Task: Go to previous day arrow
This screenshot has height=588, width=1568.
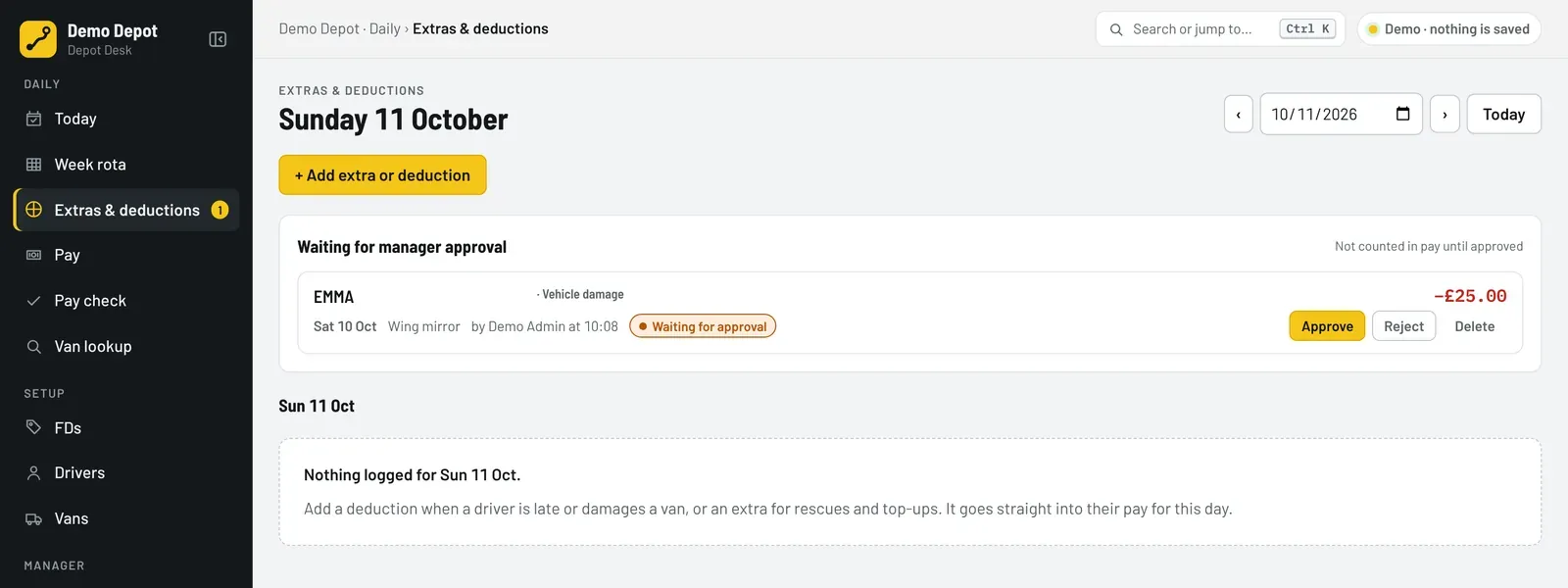Action: (1239, 114)
